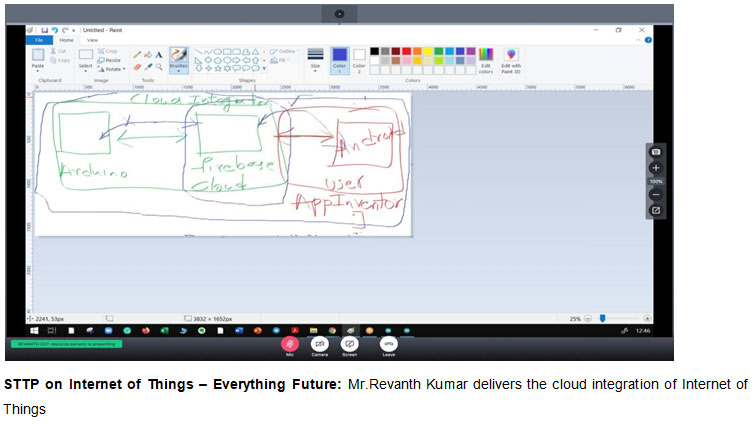This screenshot has height=425, width=754.
Task: Click the Screen share icon
Action: pos(349,342)
